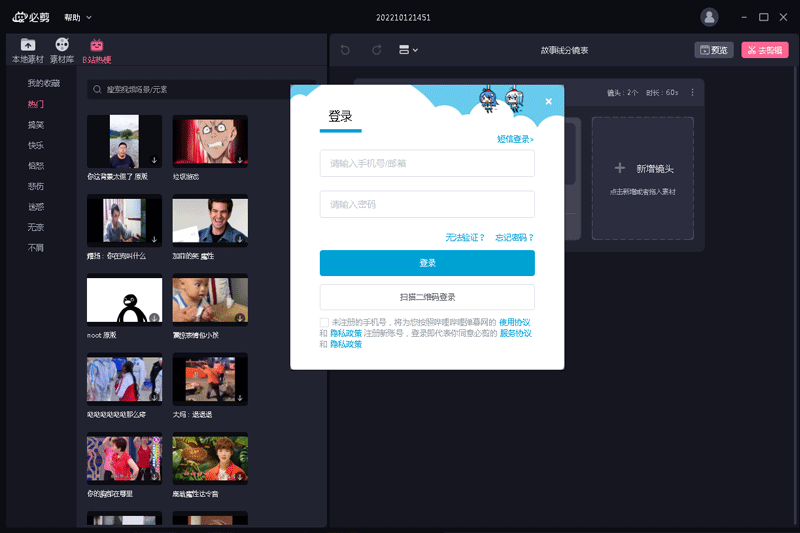Select the 搞笑 category
The width and height of the screenshot is (800, 533).
(x=36, y=125)
